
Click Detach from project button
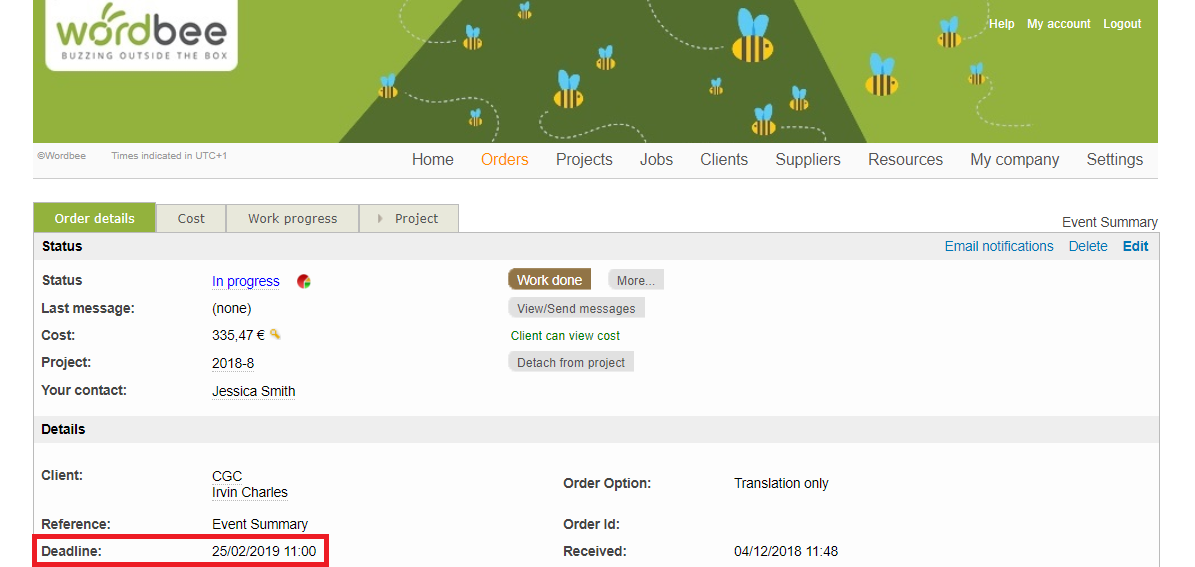[571, 362]
